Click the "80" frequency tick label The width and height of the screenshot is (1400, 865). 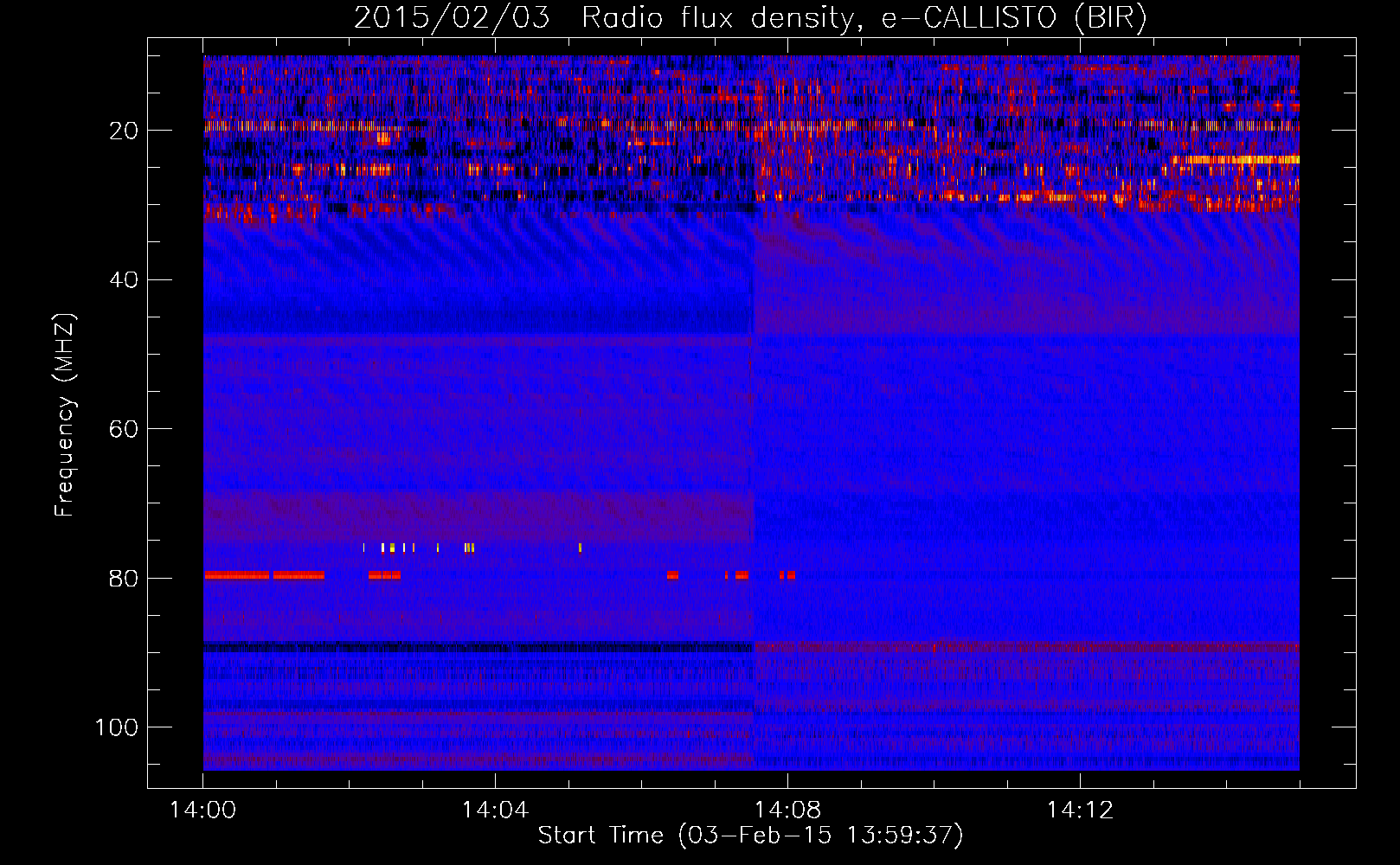pos(124,579)
